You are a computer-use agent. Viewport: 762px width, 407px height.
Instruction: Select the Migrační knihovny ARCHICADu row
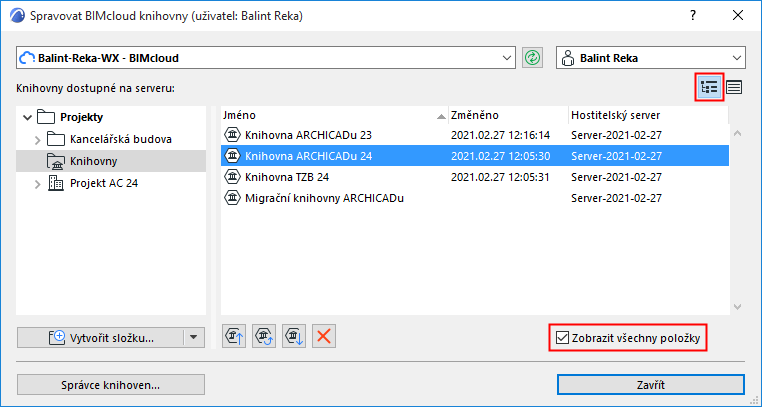(475, 198)
